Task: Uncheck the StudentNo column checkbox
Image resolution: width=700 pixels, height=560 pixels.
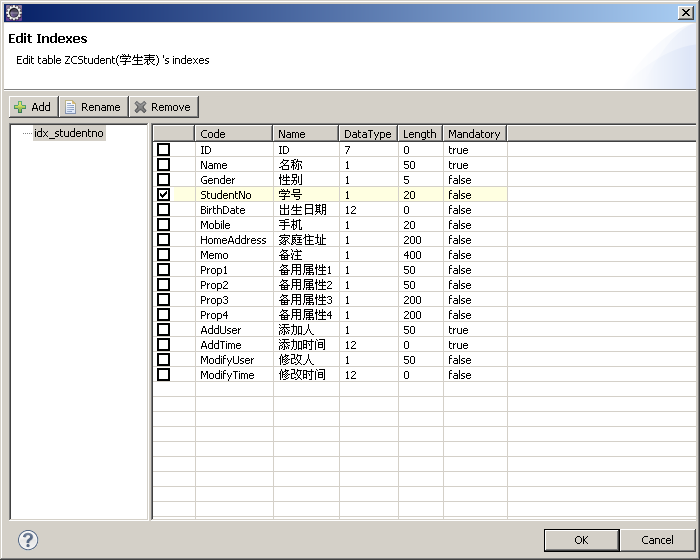Action: (x=164, y=195)
